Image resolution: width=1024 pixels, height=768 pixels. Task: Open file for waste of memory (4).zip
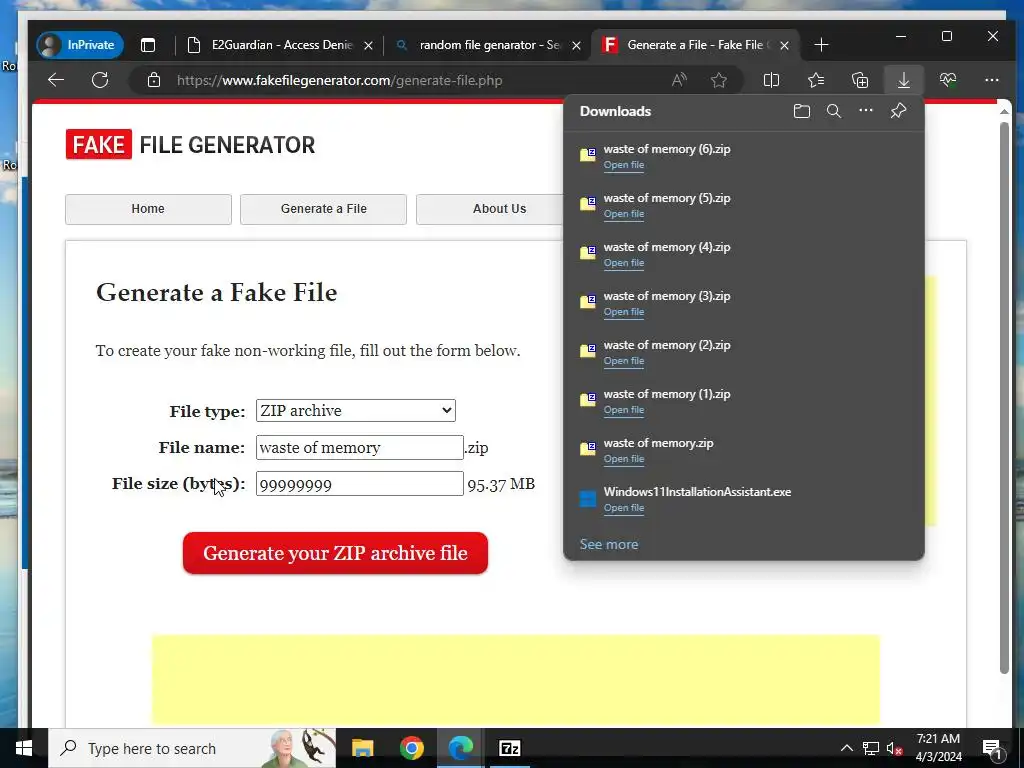tap(624, 263)
